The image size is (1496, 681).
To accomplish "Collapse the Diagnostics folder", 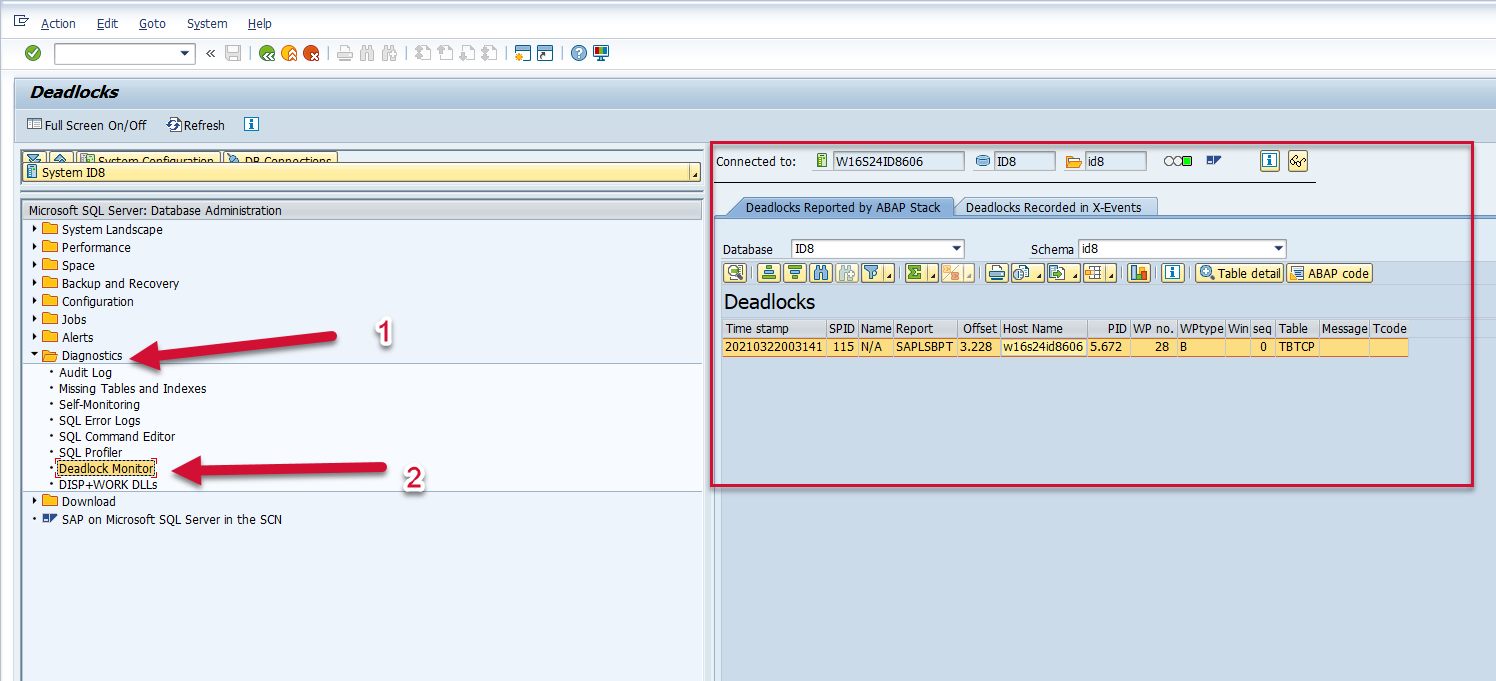I will click(35, 355).
